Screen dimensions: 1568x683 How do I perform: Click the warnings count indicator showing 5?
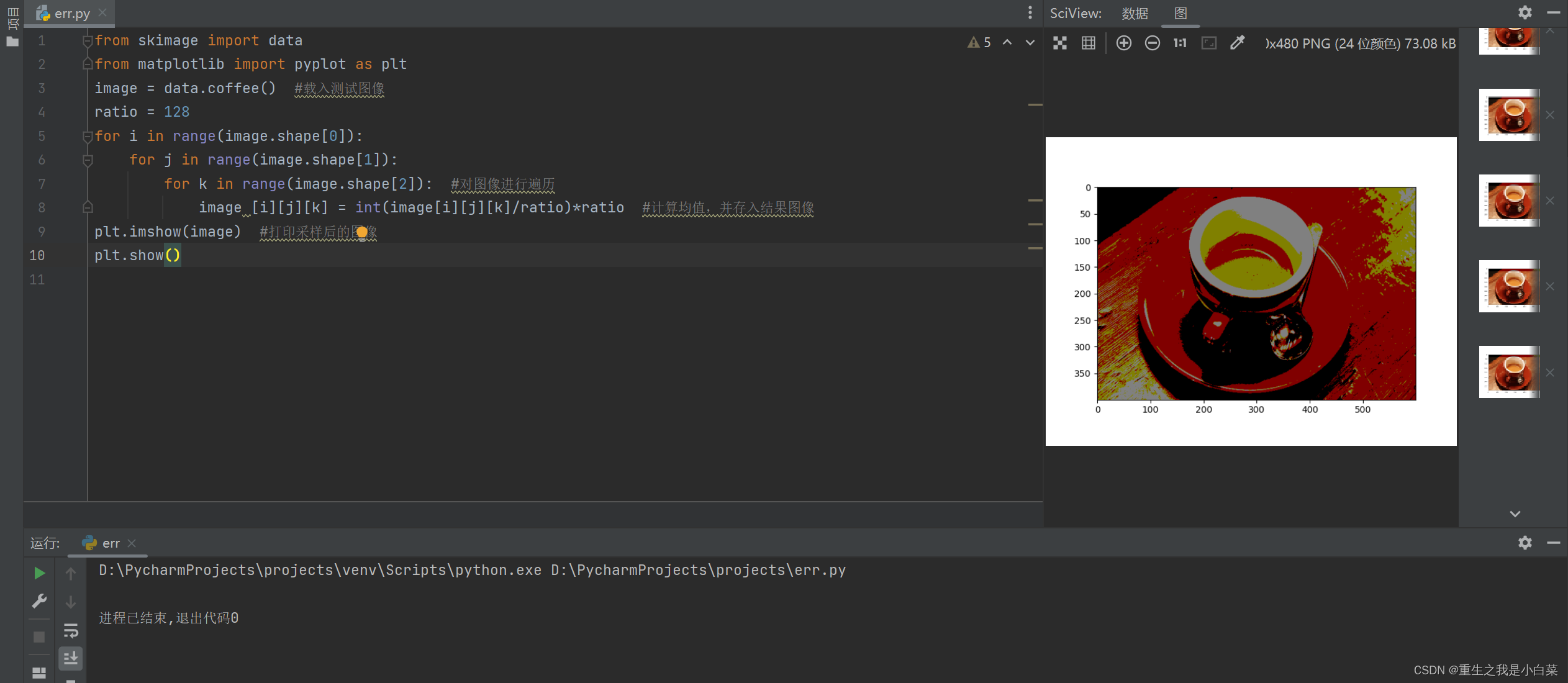[x=979, y=42]
